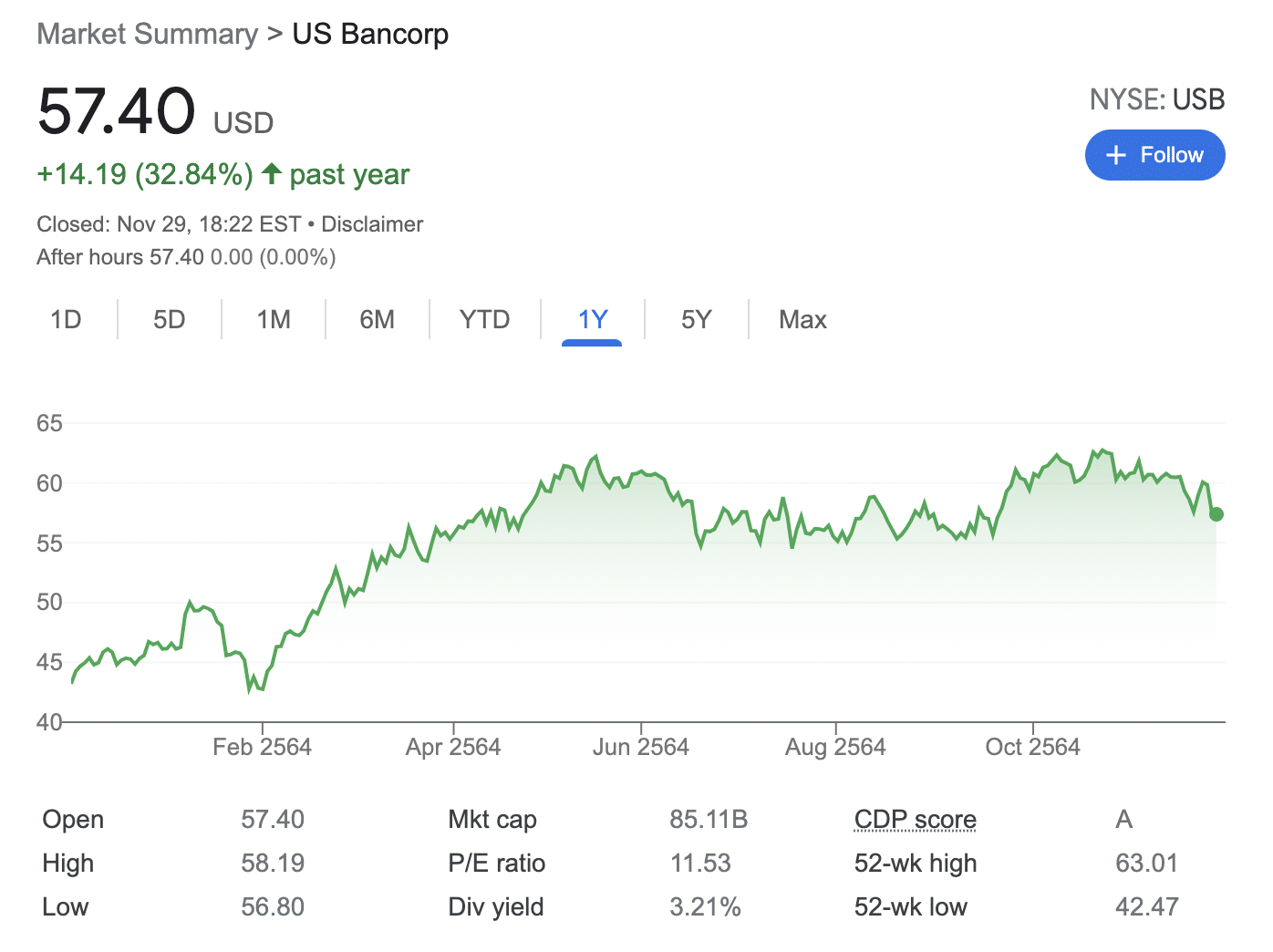Click the 'Oct 2564' axis label

click(1032, 747)
